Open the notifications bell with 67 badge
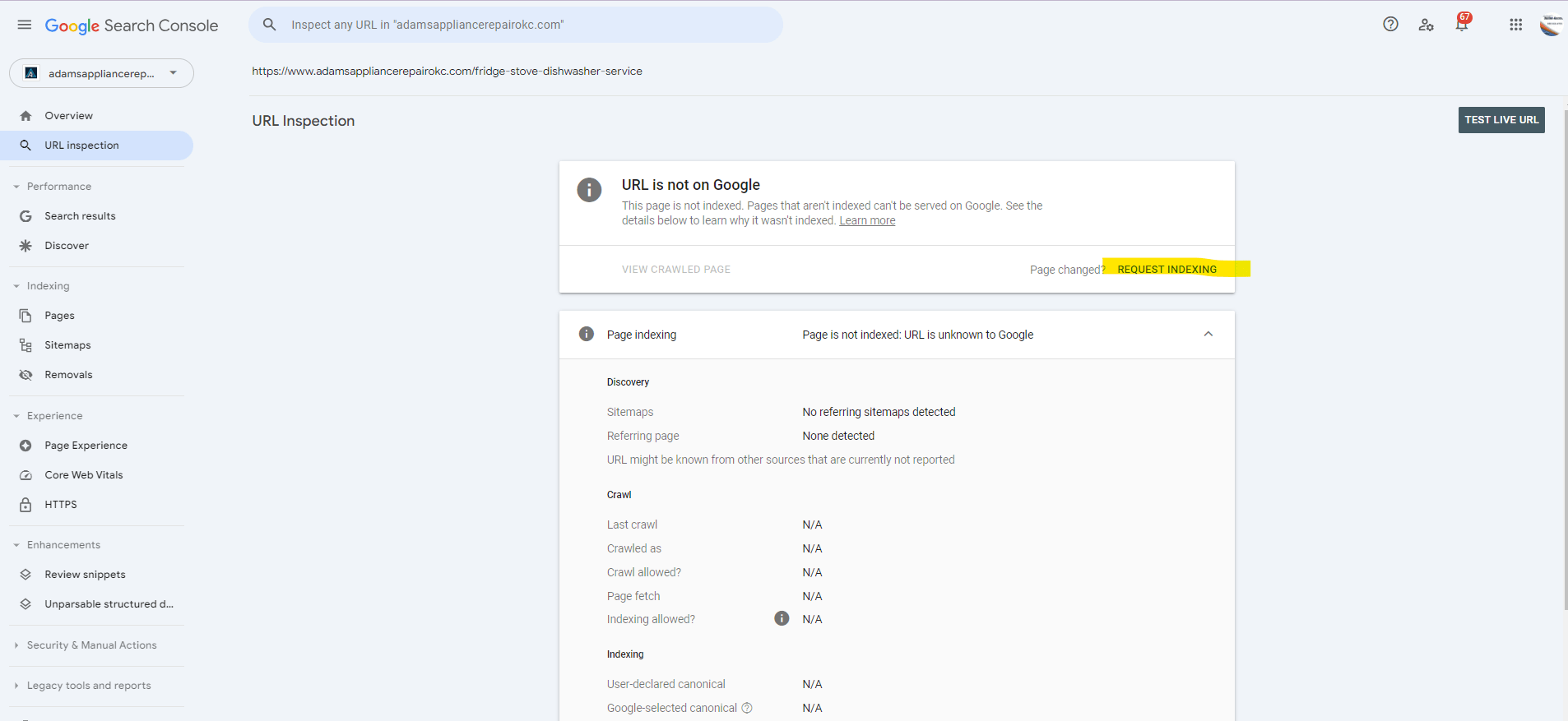 point(1462,25)
